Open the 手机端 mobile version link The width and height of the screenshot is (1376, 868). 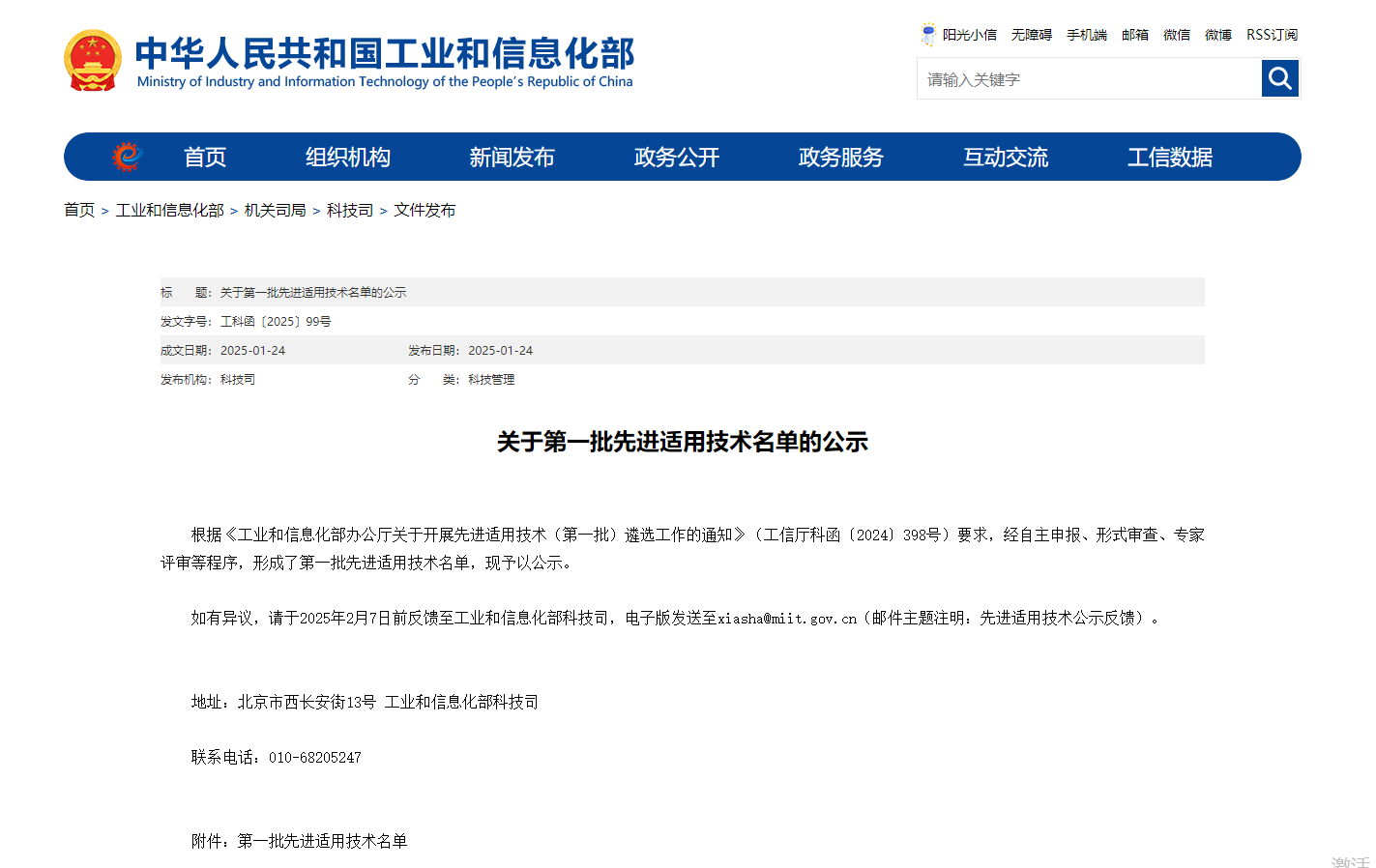tap(1086, 35)
